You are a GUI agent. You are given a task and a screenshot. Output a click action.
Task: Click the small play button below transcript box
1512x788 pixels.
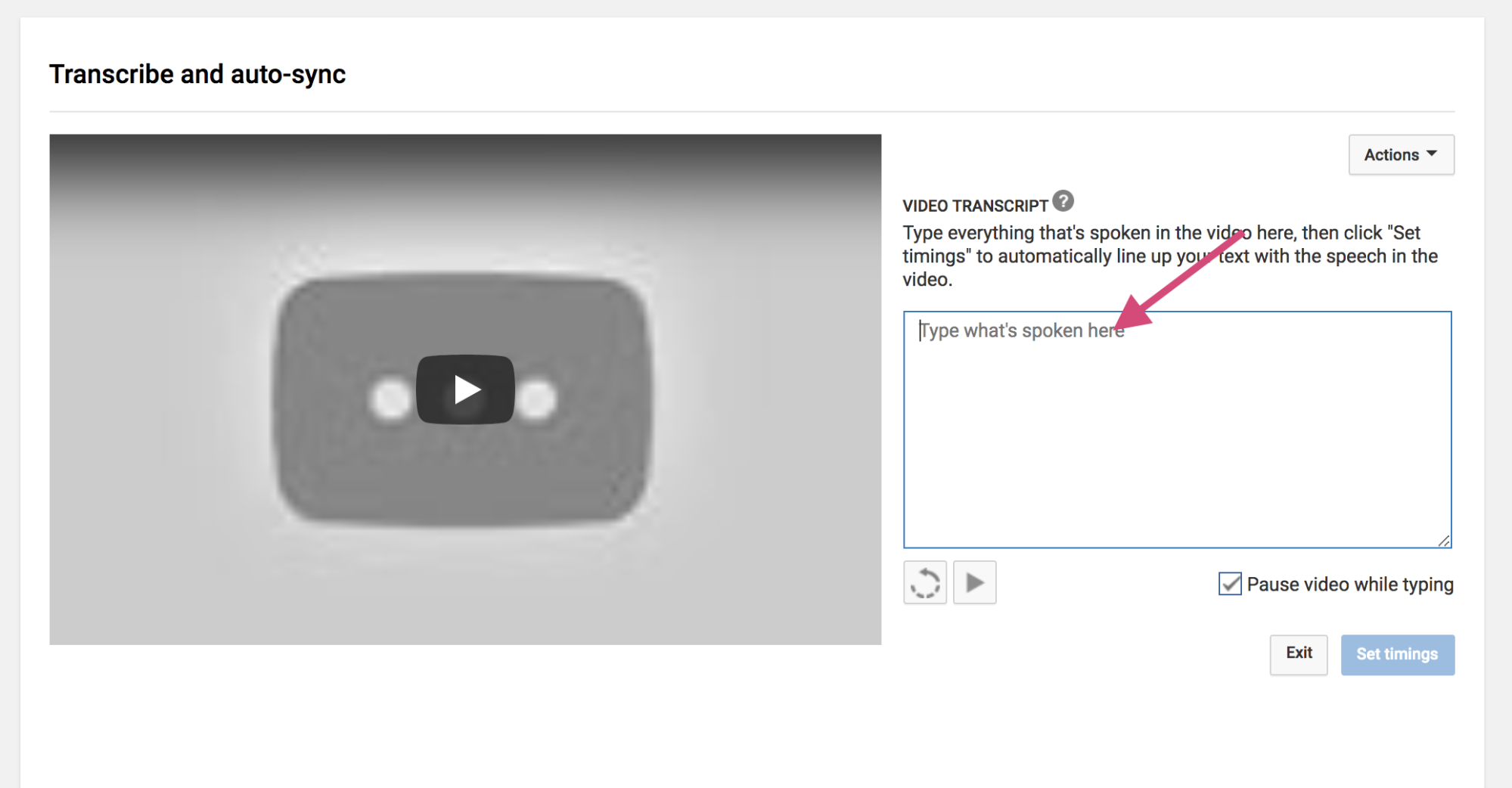(x=974, y=583)
